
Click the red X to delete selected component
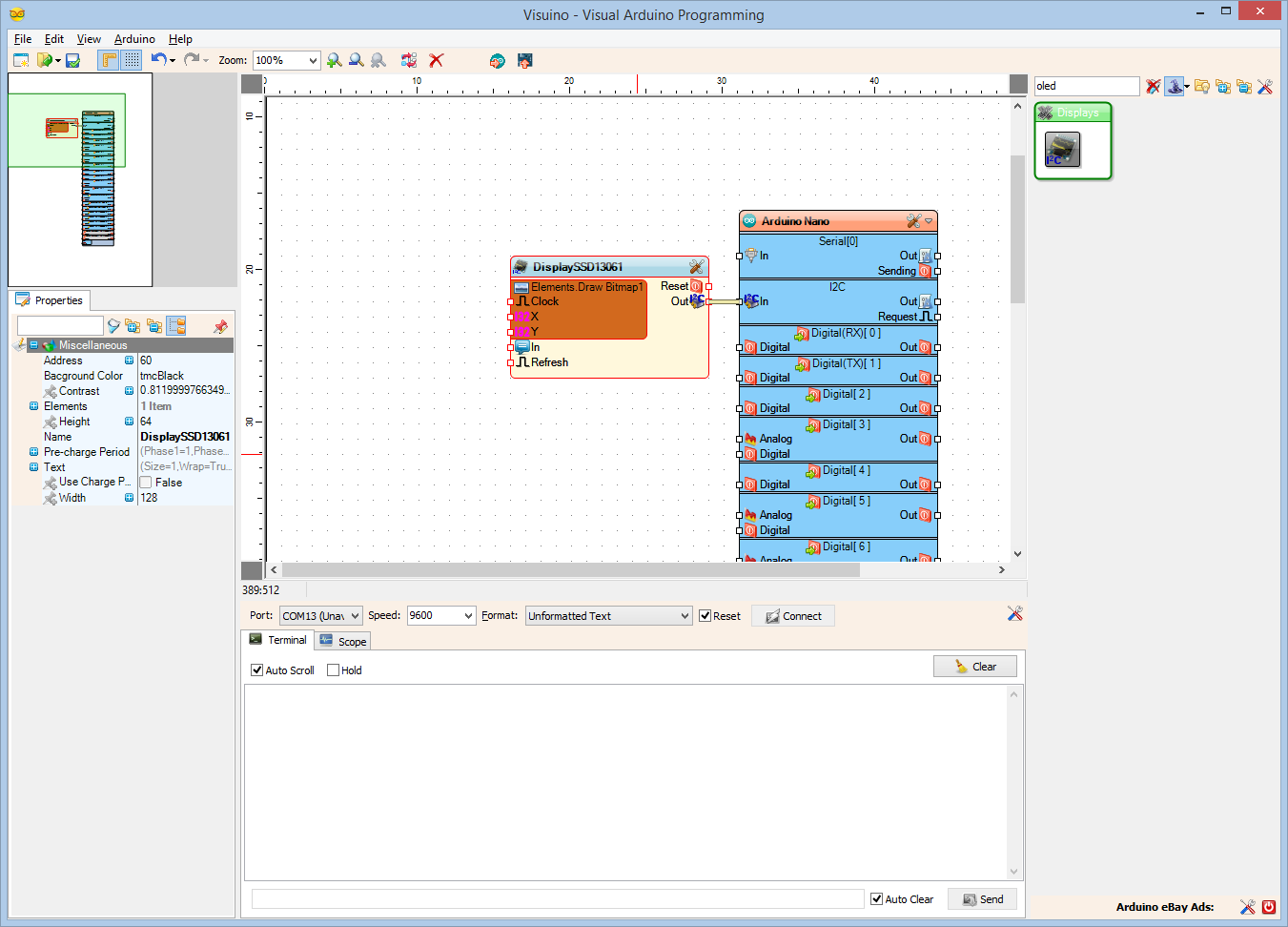436,60
